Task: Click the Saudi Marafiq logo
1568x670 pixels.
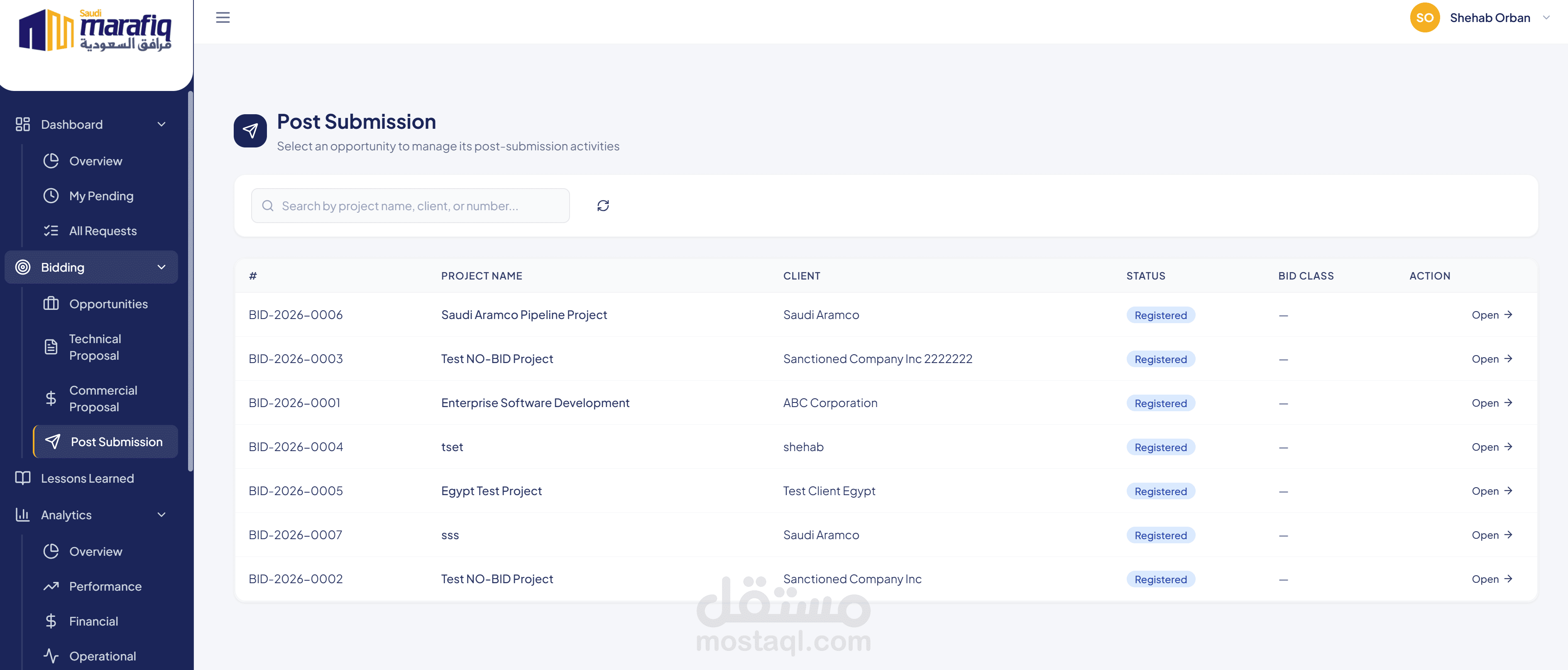Action: pyautogui.click(x=95, y=30)
